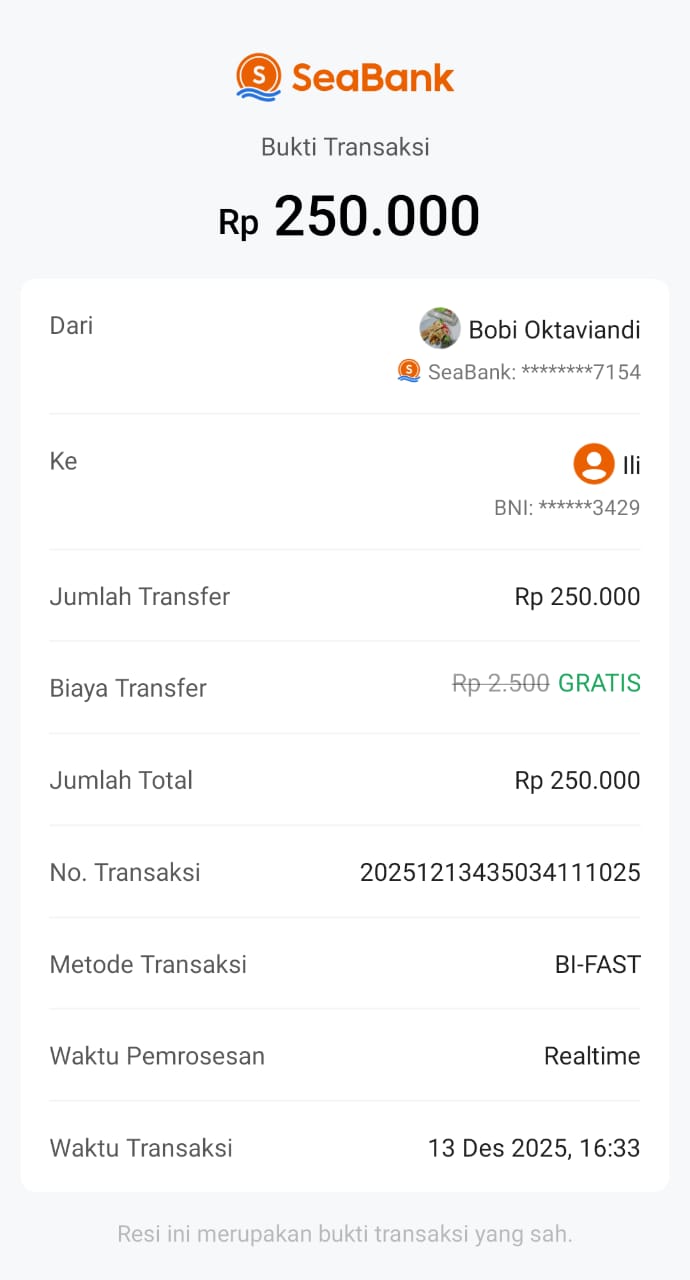Tap the masked SeaBank account number
The height and width of the screenshot is (1280, 690).
534,373
